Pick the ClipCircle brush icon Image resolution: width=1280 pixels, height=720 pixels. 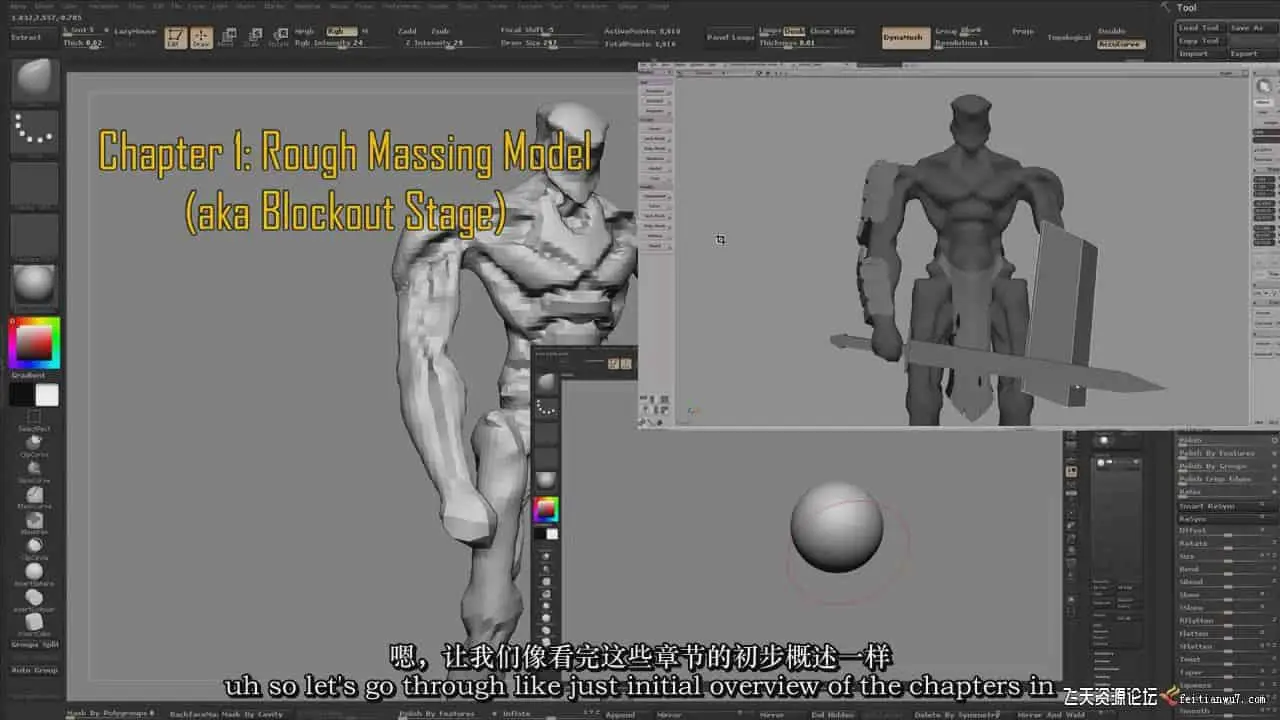point(34,546)
